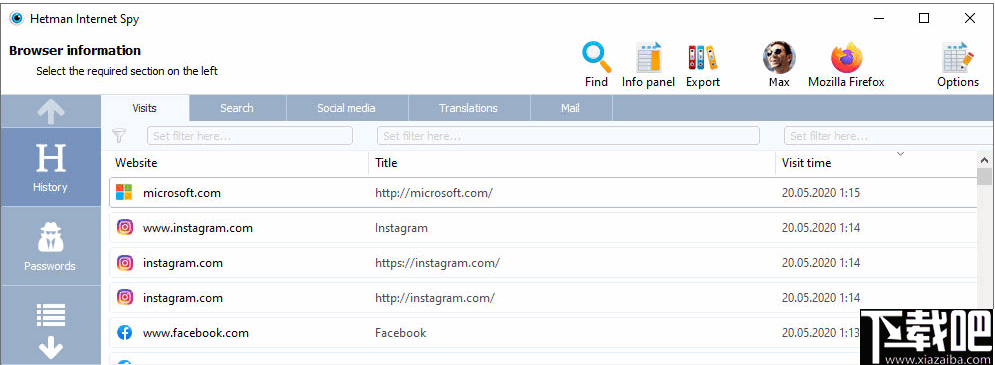Click visit time 20.05.2020 1:13

click(x=820, y=333)
